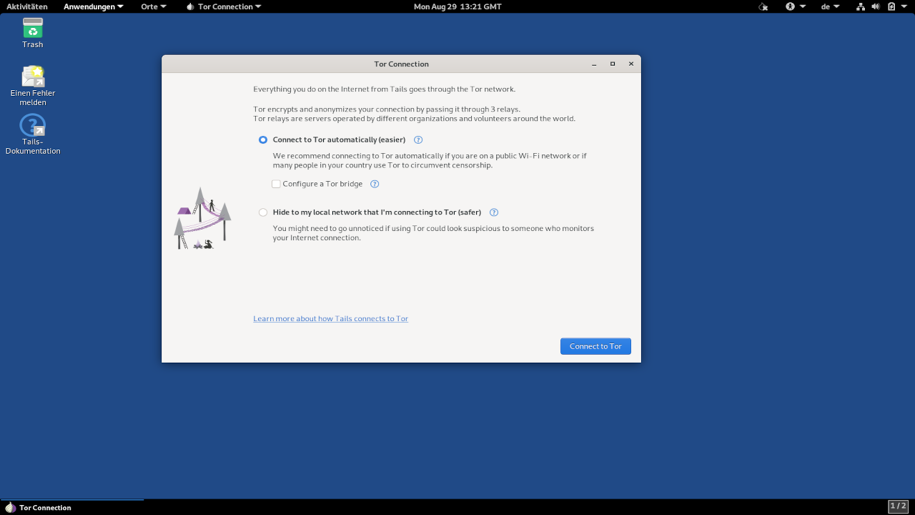Open Tails-Dokumentation desktop icon
Screen dimensions: 915x515
(33, 134)
